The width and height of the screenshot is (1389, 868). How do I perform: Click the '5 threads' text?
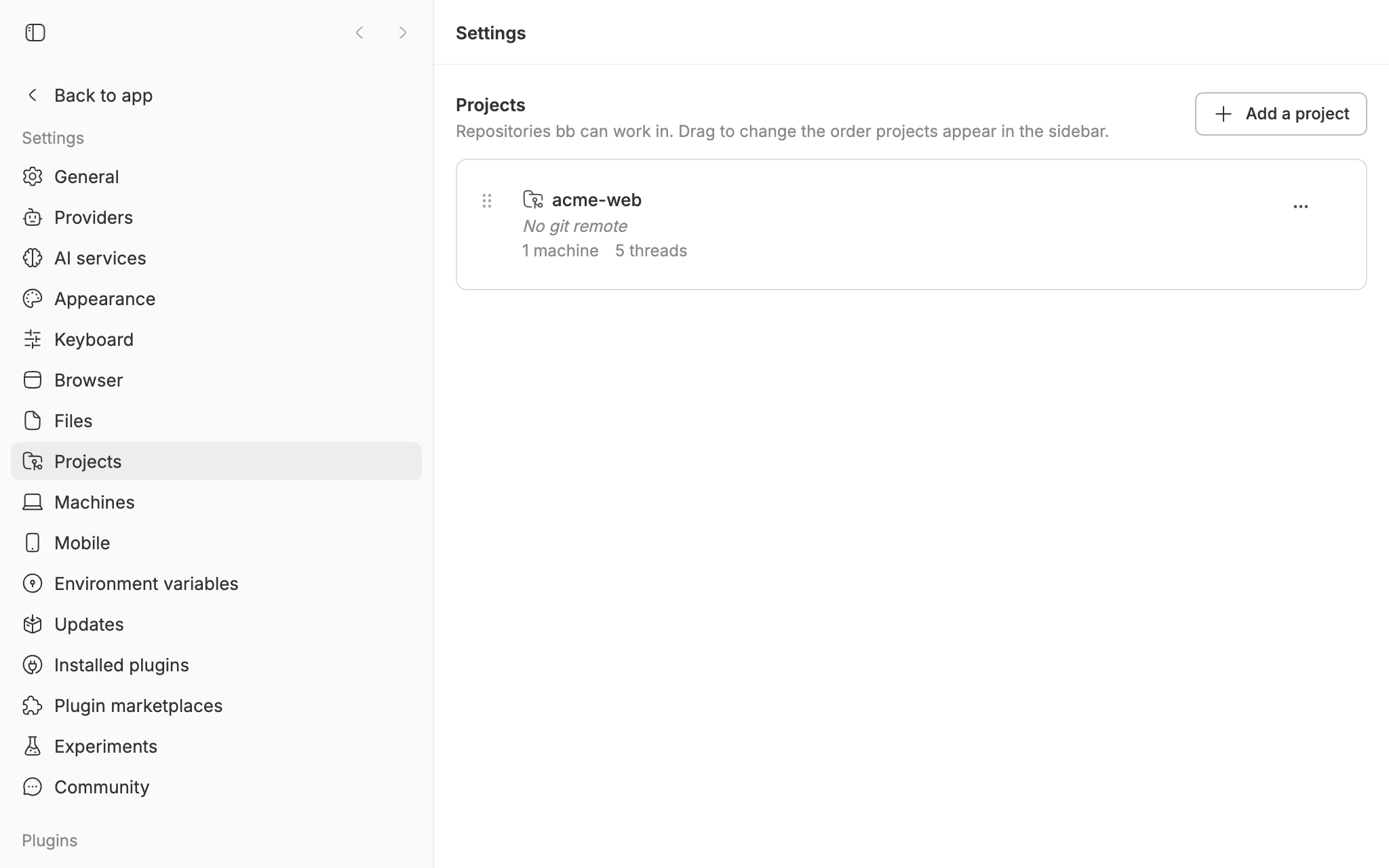click(x=651, y=250)
